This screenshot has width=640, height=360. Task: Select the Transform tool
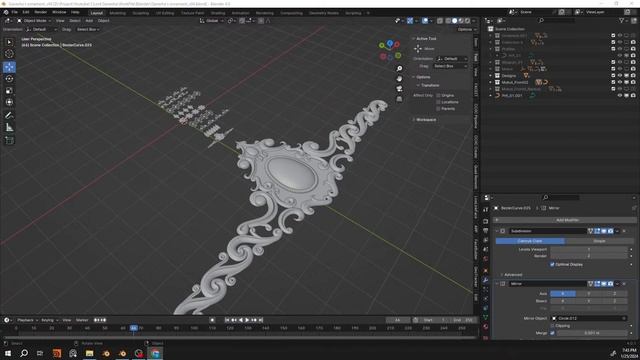point(9,102)
